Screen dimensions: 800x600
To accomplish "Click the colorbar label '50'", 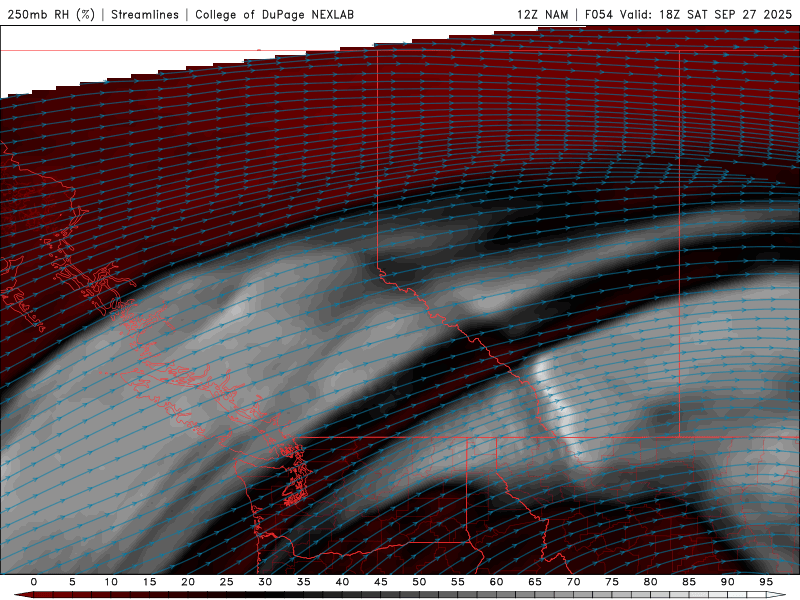I will coord(419,582).
